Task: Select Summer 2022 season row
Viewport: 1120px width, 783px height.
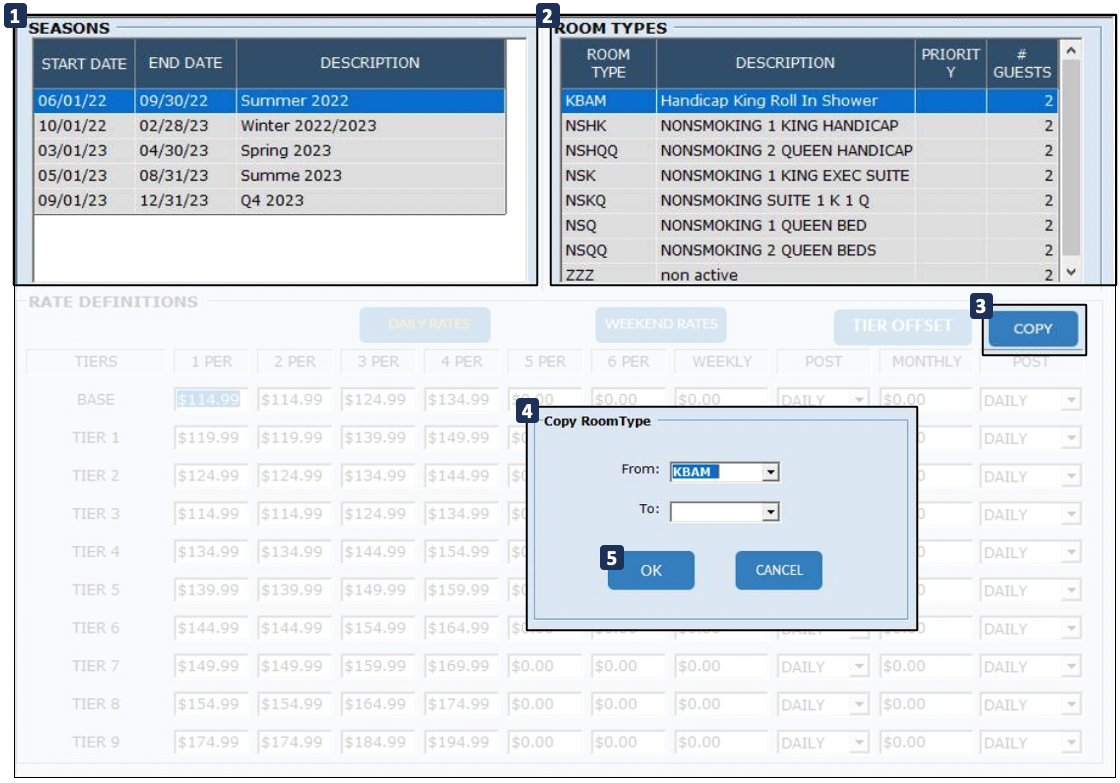Action: (x=270, y=101)
